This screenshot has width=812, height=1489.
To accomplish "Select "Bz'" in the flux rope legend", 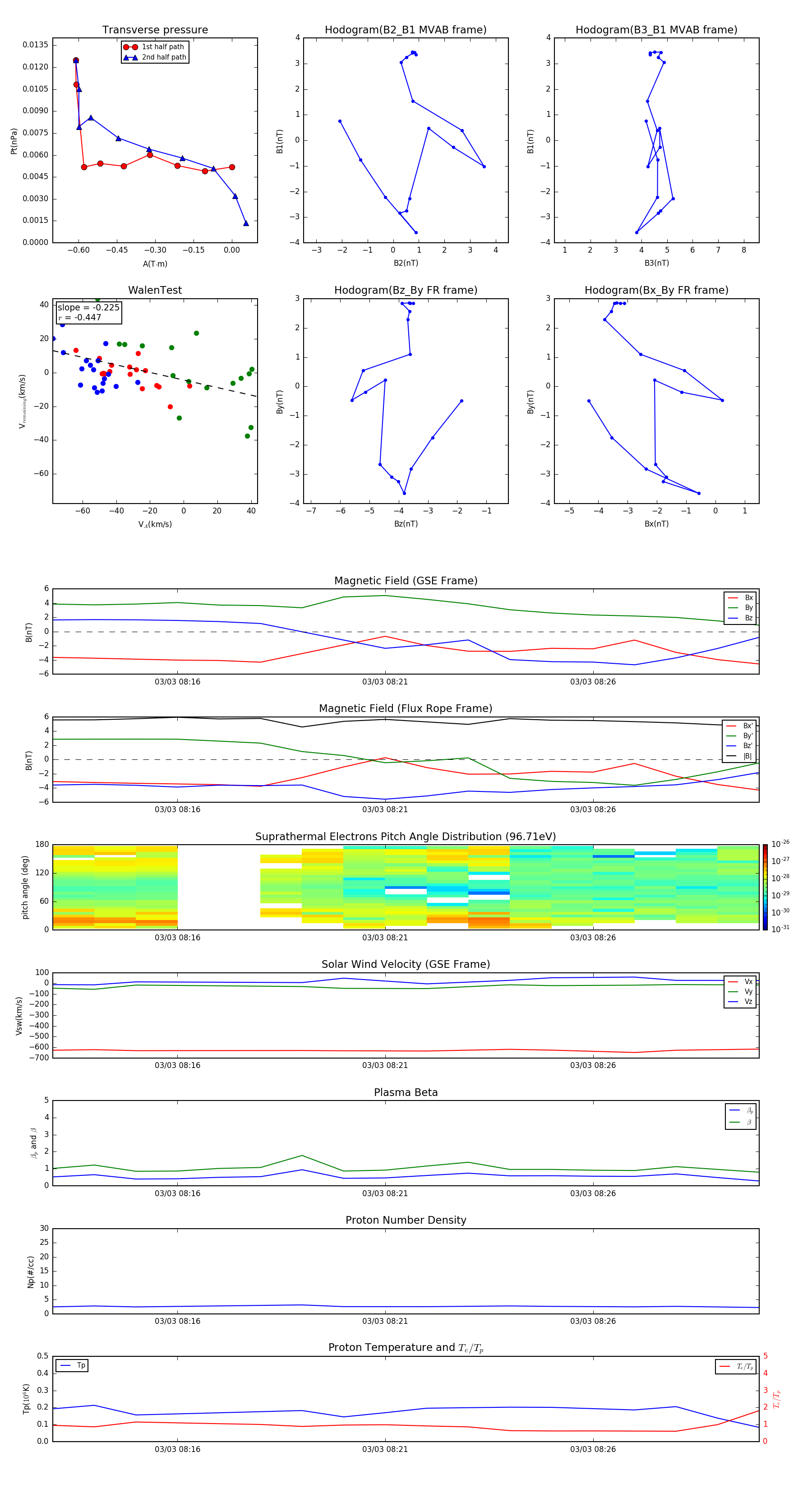I will pyautogui.click(x=740, y=746).
